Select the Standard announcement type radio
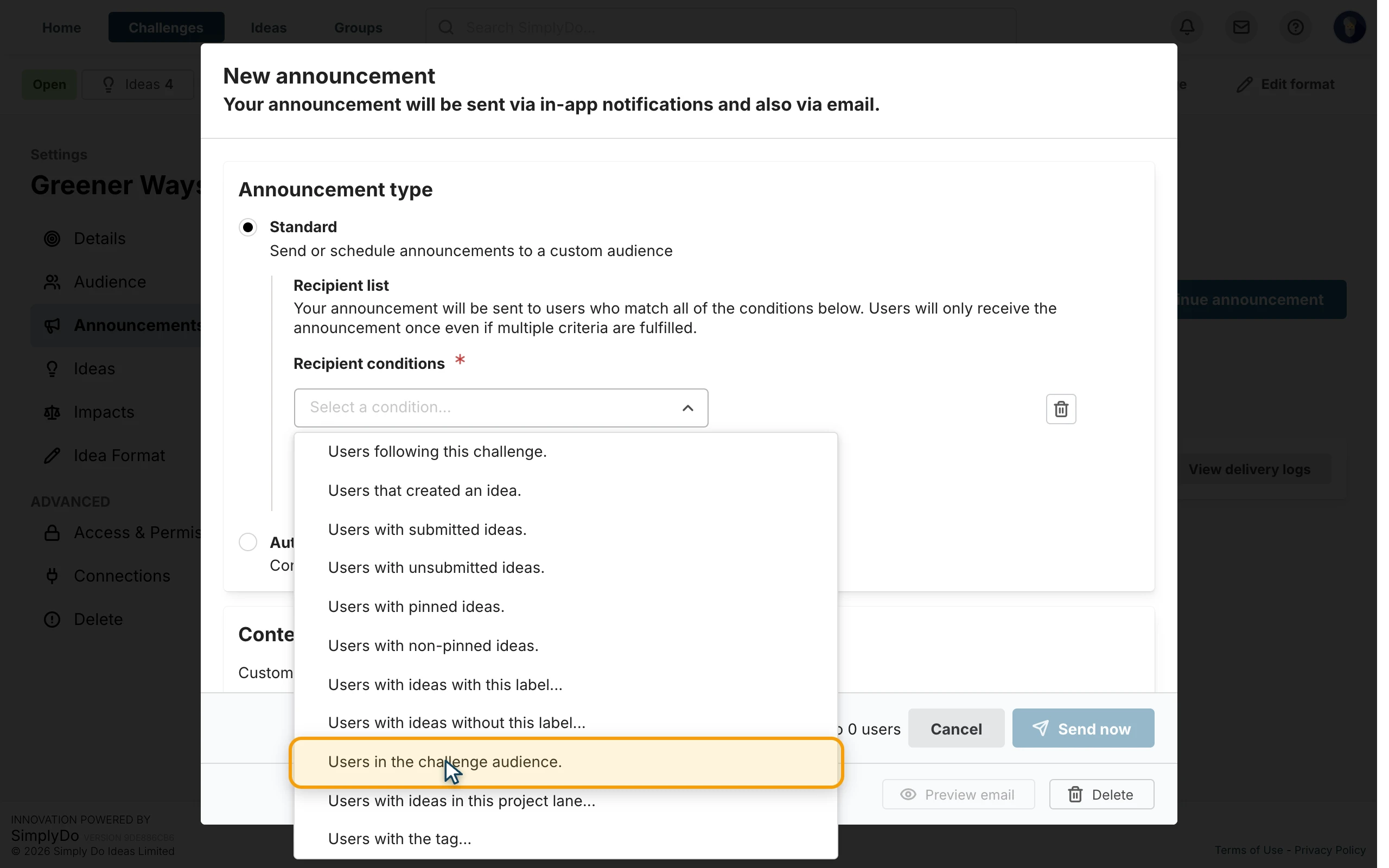The width and height of the screenshot is (1389, 868). pyautogui.click(x=248, y=227)
